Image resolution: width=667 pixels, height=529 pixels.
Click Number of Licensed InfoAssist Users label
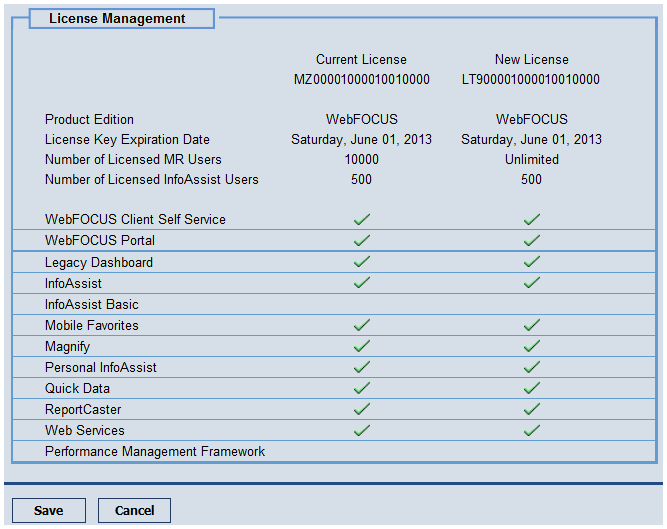pyautogui.click(x=151, y=179)
